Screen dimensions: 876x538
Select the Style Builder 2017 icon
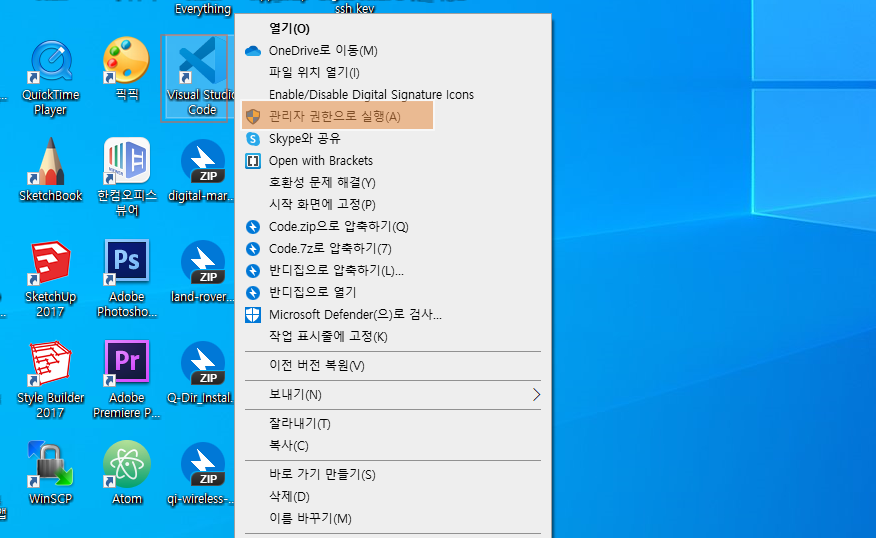(51, 380)
